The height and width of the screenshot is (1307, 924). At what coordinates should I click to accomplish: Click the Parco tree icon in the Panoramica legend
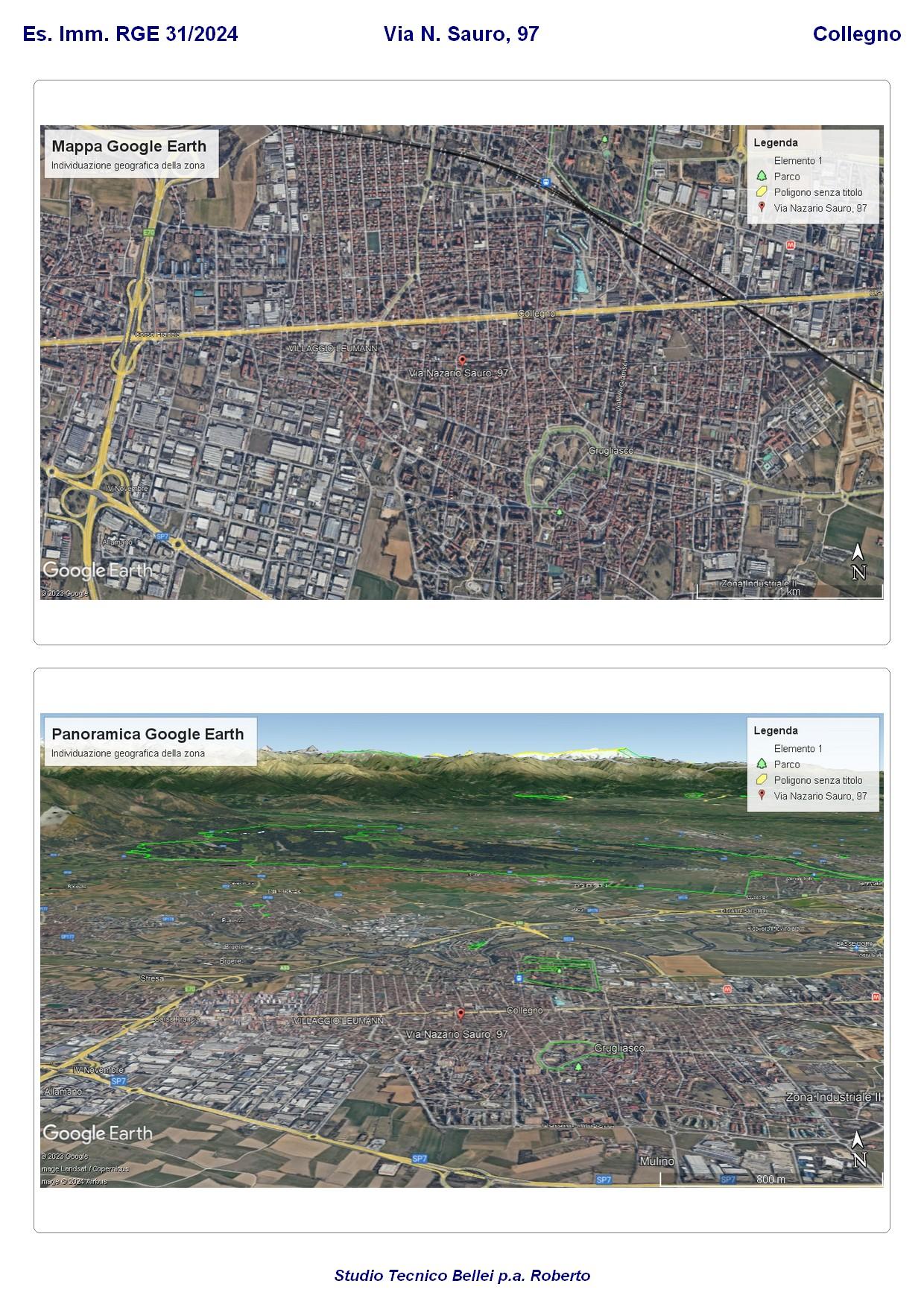point(762,765)
